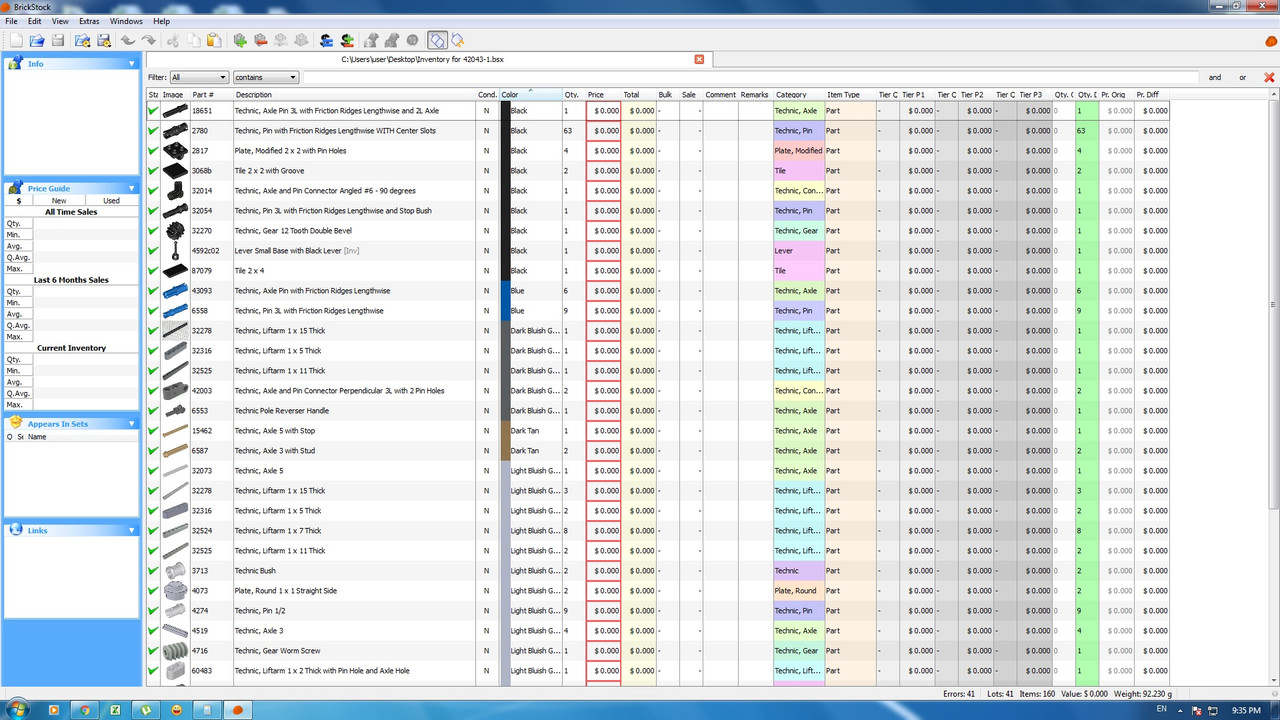Select the 'Technic, Gear Worm Screw' description

coord(279,651)
